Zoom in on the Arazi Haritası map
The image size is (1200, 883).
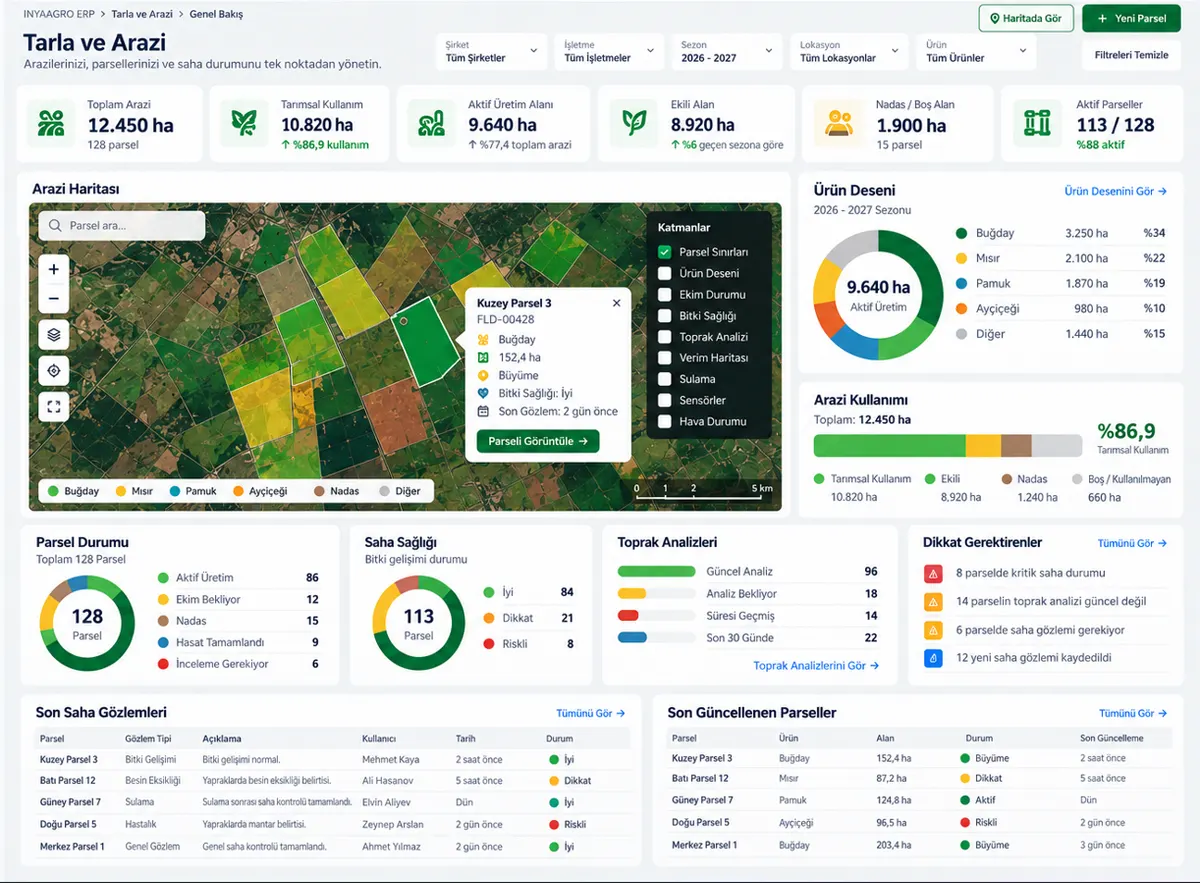(54, 269)
